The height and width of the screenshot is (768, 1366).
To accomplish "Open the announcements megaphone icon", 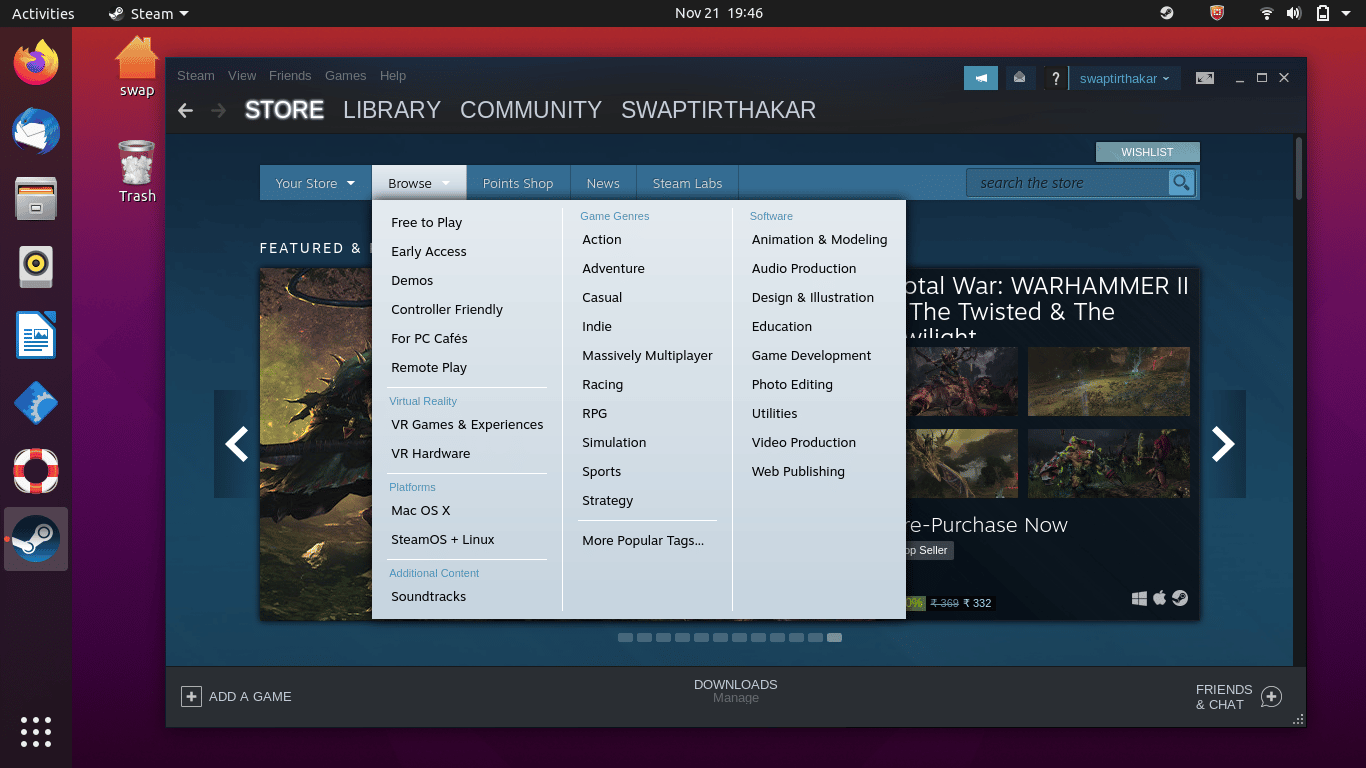I will [x=981, y=78].
